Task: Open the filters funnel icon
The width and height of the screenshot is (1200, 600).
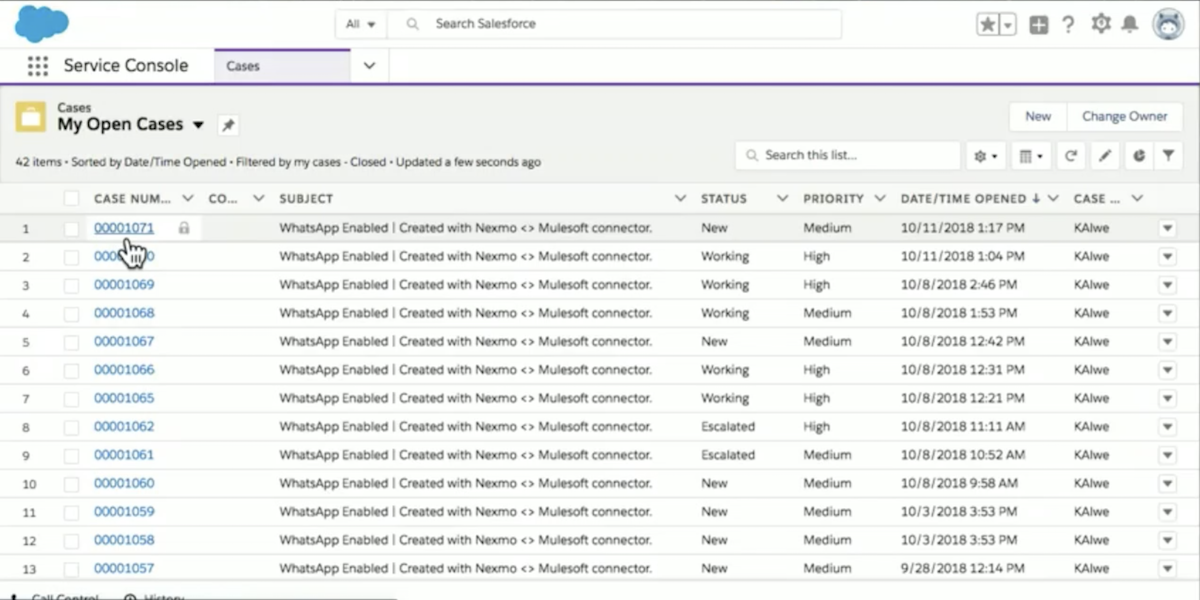Action: click(x=1168, y=156)
